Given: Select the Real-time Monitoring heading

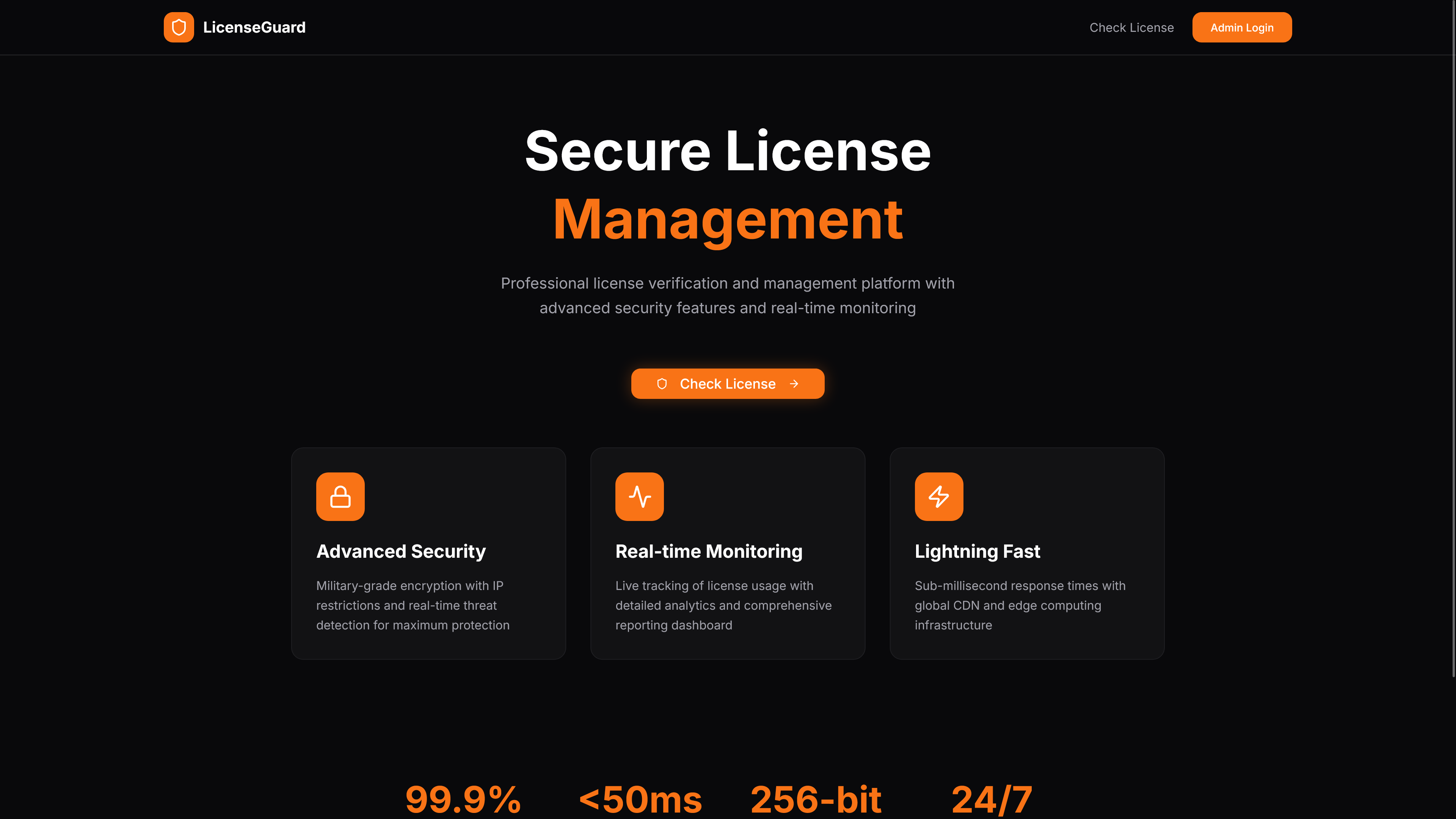Looking at the screenshot, I should click(x=709, y=551).
